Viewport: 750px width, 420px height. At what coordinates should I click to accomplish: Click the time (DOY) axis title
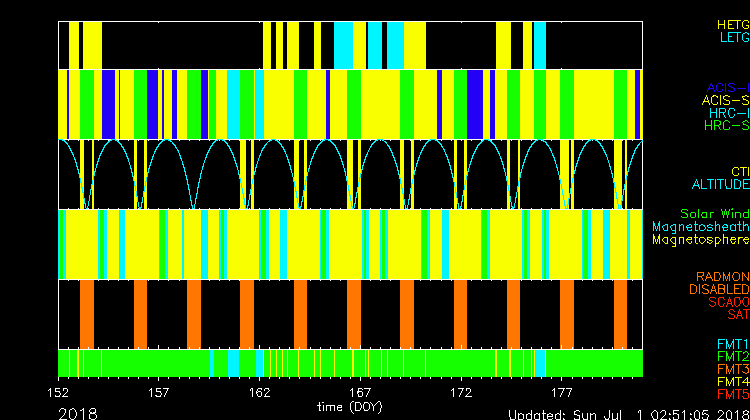pyautogui.click(x=350, y=407)
